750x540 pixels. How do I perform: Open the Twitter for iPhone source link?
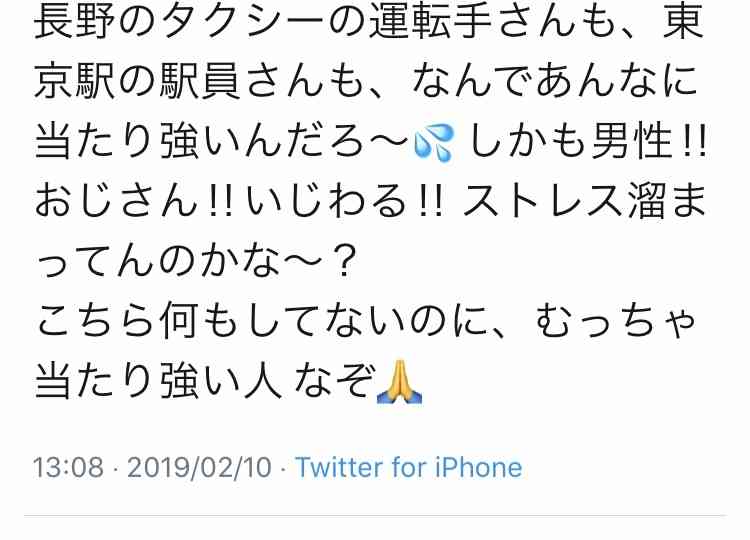point(408,467)
